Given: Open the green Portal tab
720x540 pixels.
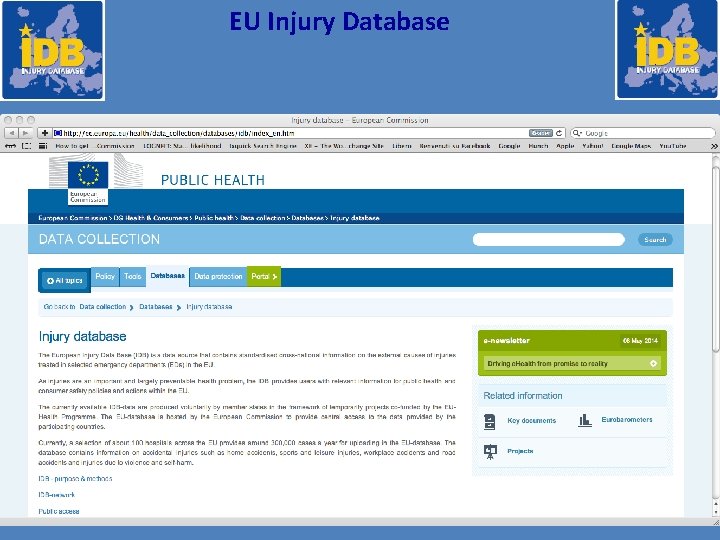Looking at the screenshot, I should tap(264, 276).
